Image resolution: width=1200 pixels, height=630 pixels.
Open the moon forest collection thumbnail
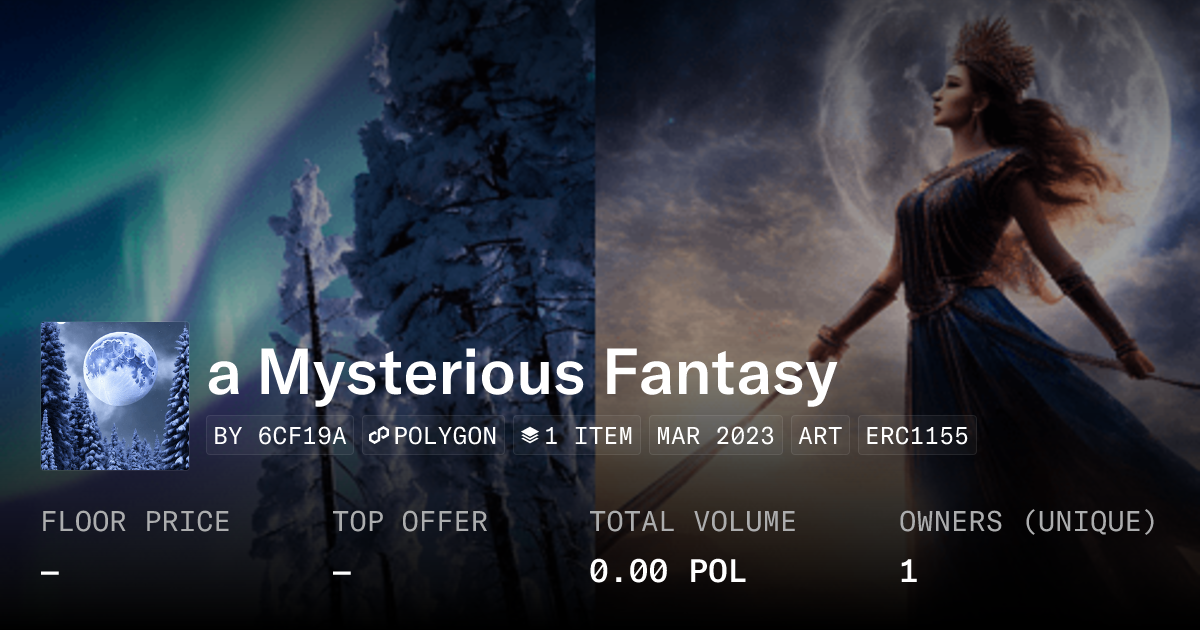115,396
